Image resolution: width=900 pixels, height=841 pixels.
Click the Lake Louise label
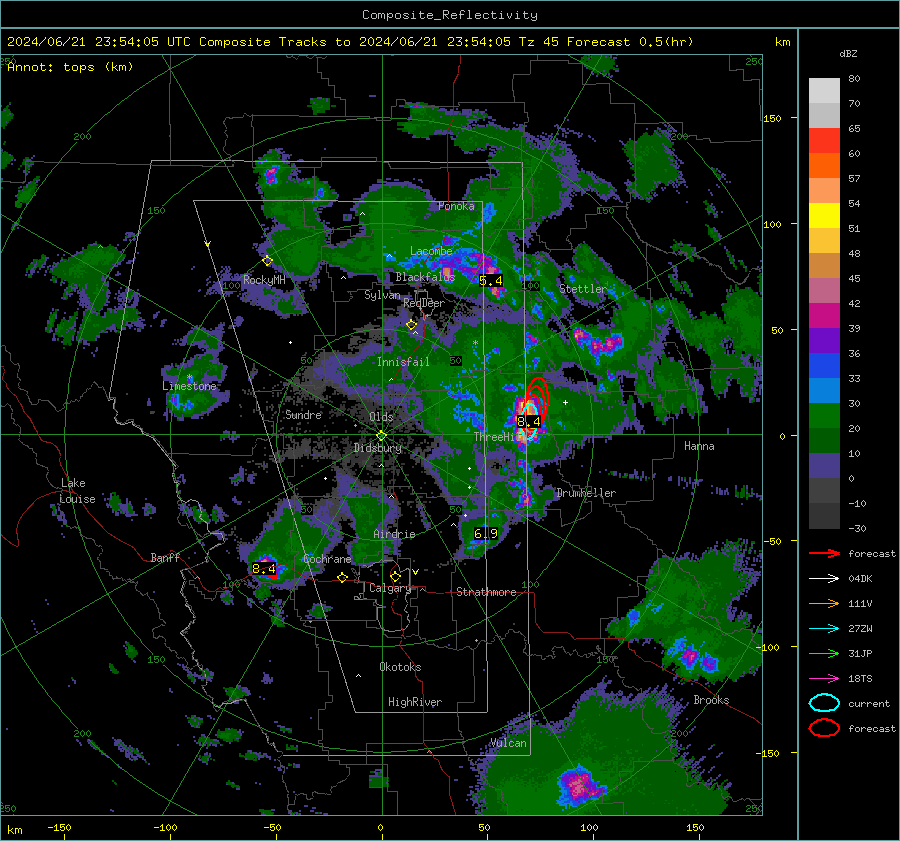pyautogui.click(x=77, y=491)
